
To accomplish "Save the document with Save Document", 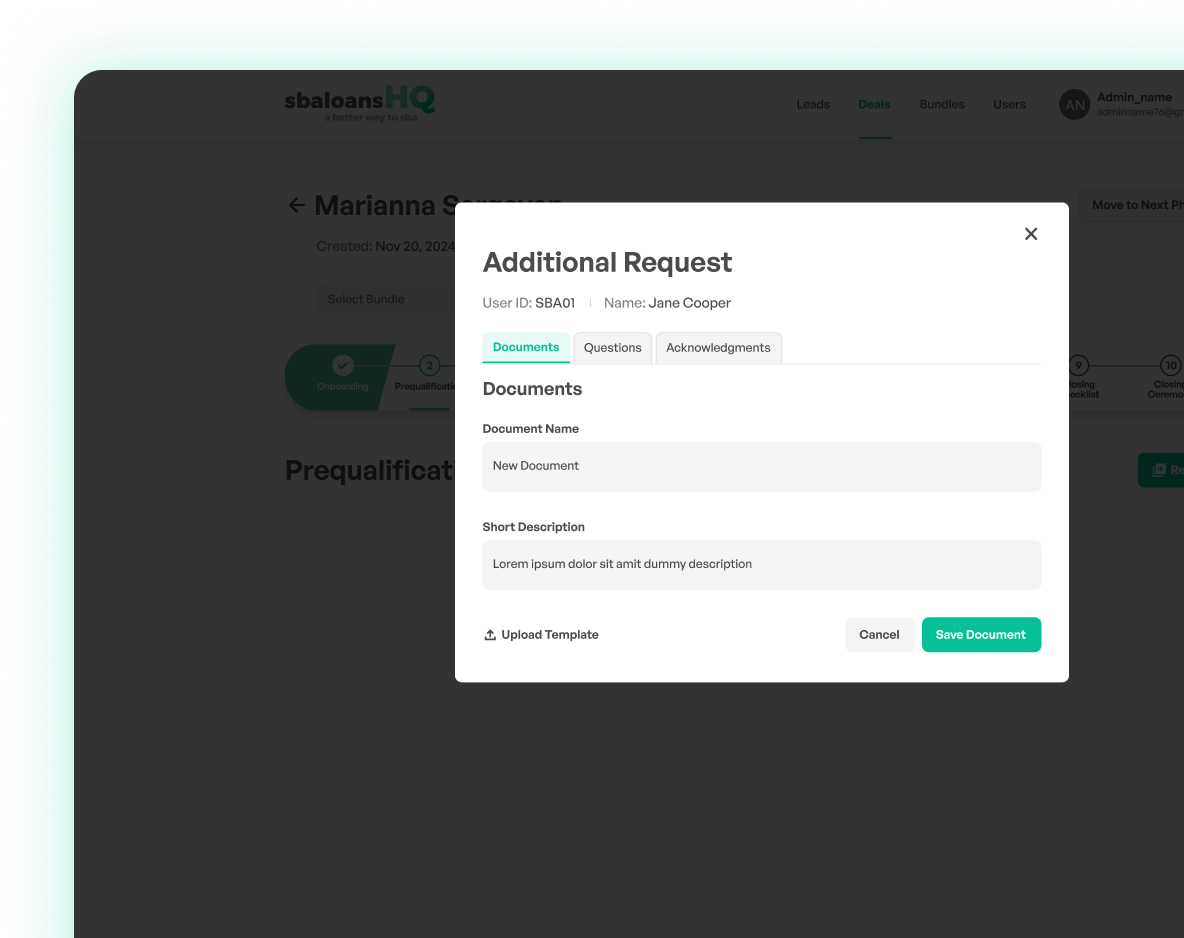I will coord(981,634).
